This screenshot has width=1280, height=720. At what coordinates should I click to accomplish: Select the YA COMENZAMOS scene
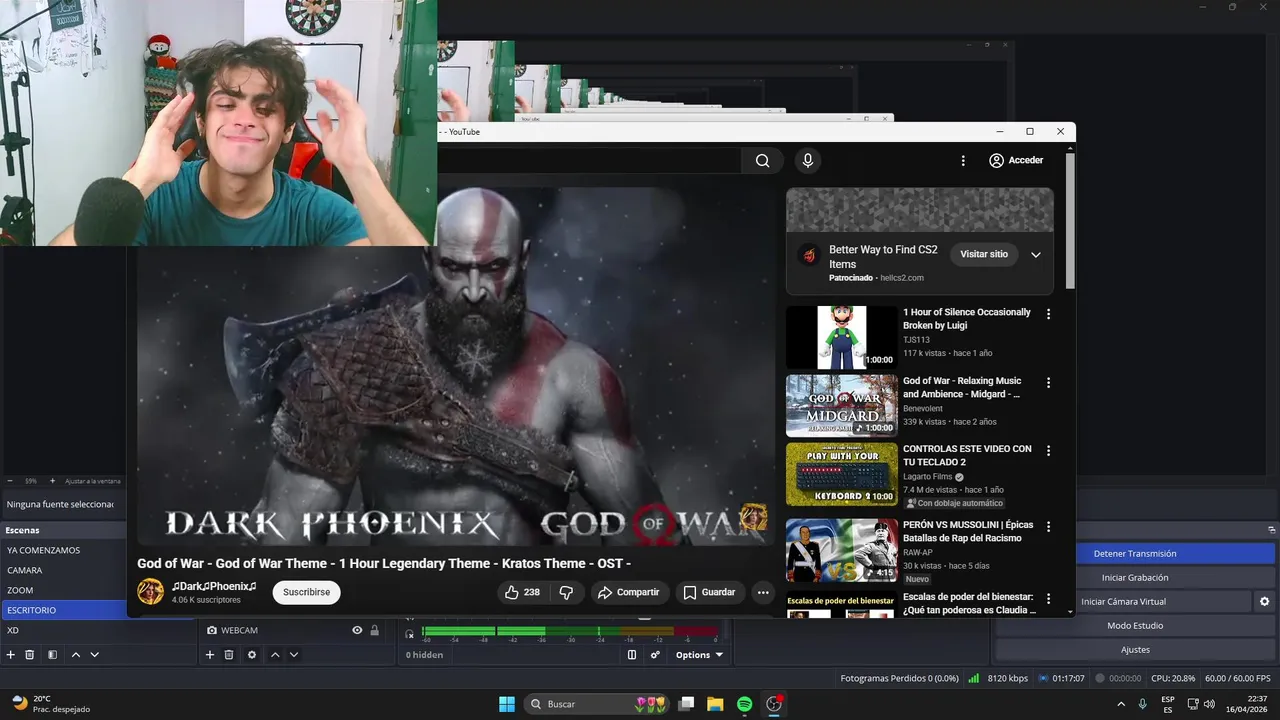[63, 550]
